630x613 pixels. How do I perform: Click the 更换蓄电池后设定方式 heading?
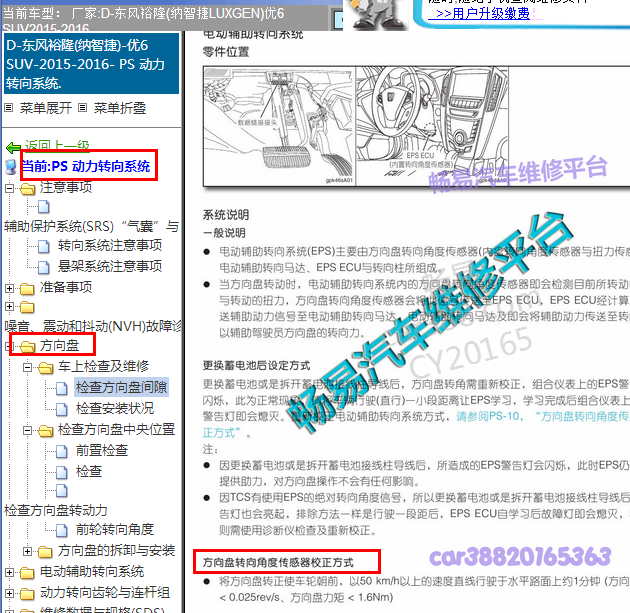coord(256,366)
